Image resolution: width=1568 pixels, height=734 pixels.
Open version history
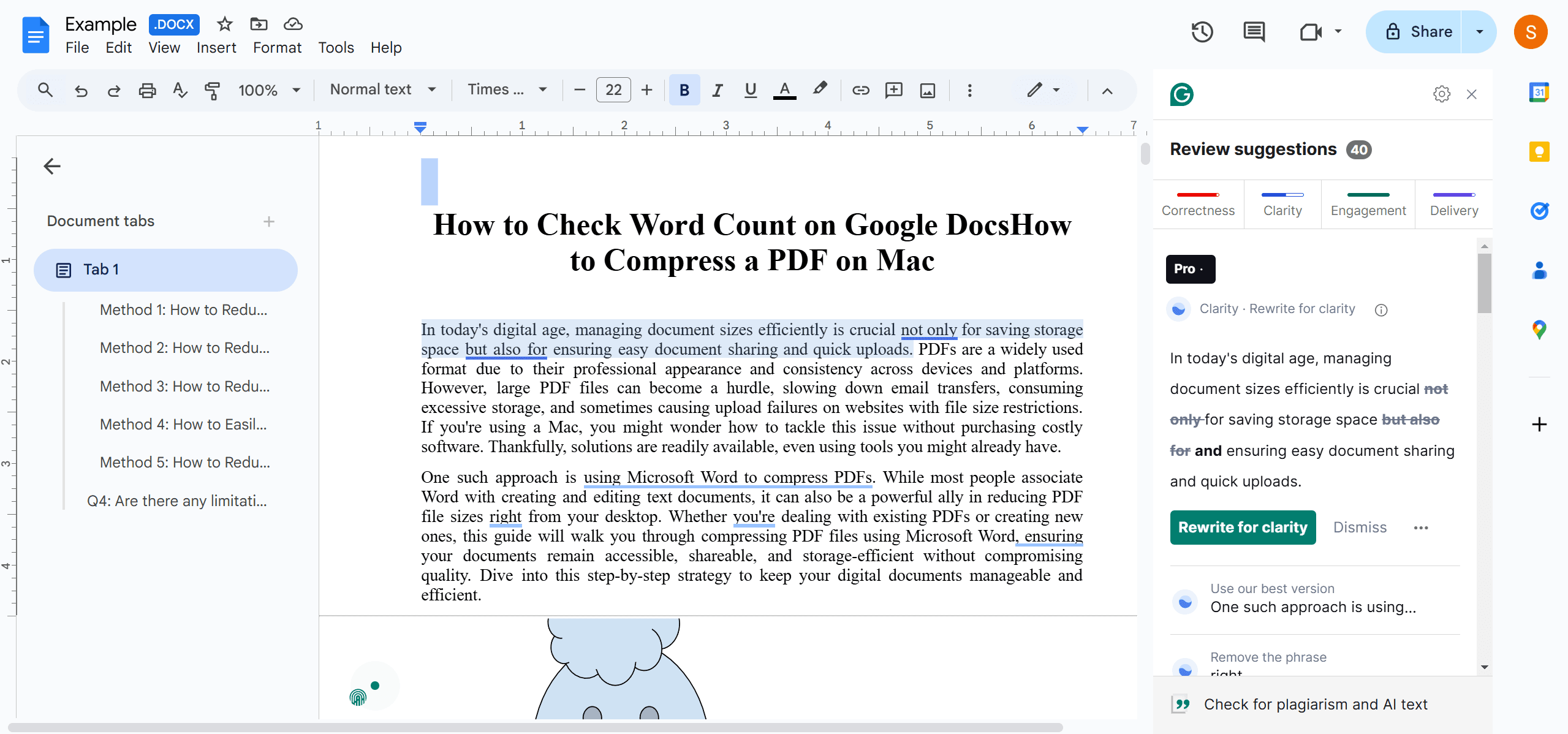pyautogui.click(x=1202, y=32)
